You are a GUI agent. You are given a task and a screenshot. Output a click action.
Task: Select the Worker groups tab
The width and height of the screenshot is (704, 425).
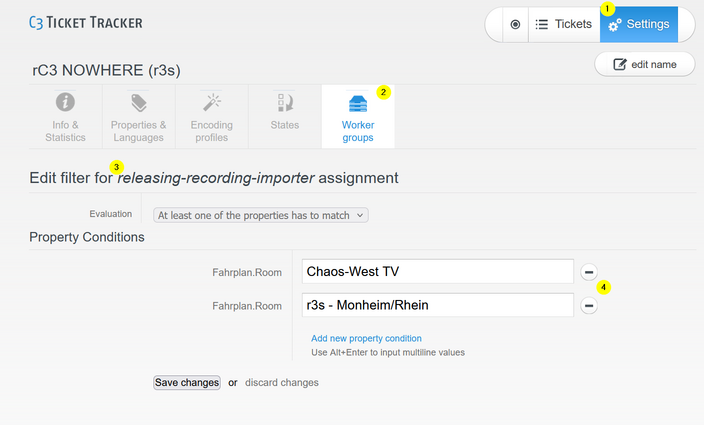pyautogui.click(x=357, y=117)
